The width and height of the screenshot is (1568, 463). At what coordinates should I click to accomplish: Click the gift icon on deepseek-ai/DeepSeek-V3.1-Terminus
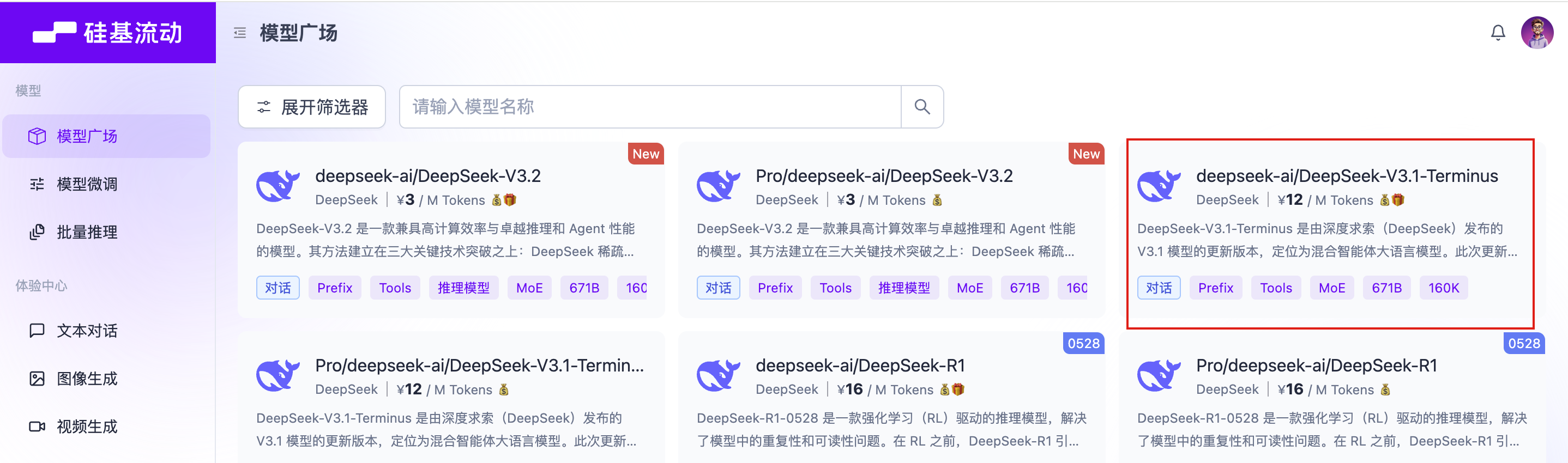click(x=1399, y=199)
